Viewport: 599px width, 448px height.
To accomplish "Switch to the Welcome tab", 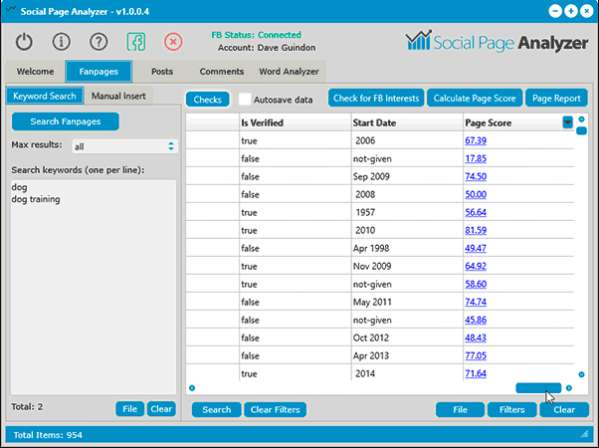I will (x=35, y=71).
